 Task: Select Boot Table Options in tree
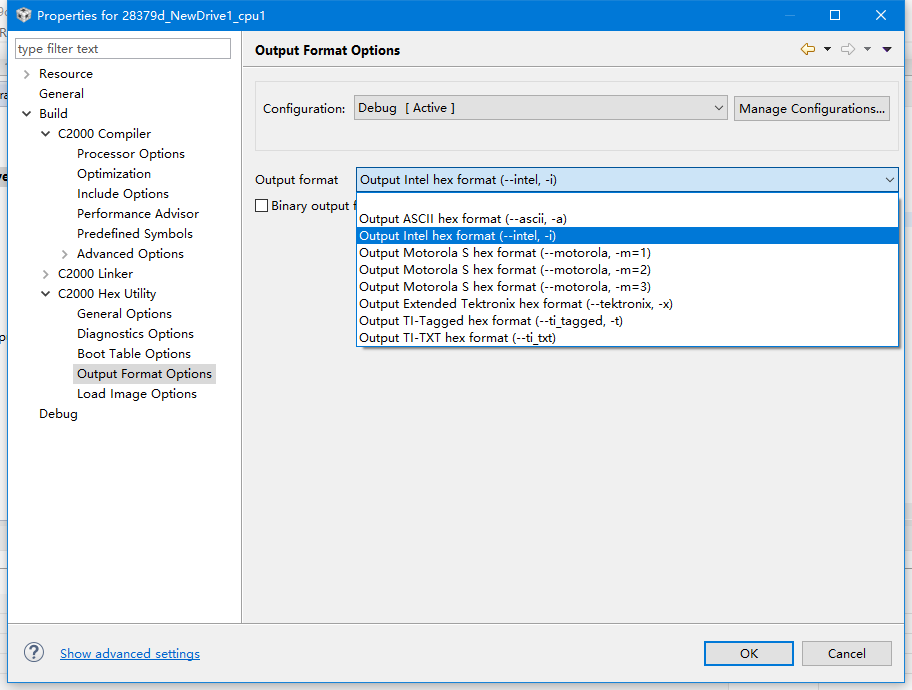134,354
